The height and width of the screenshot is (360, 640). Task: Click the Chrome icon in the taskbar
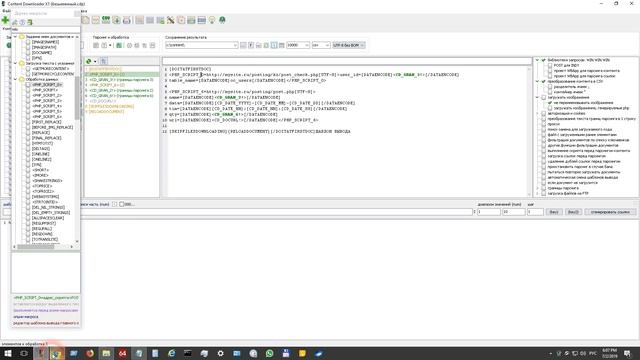[57, 353]
